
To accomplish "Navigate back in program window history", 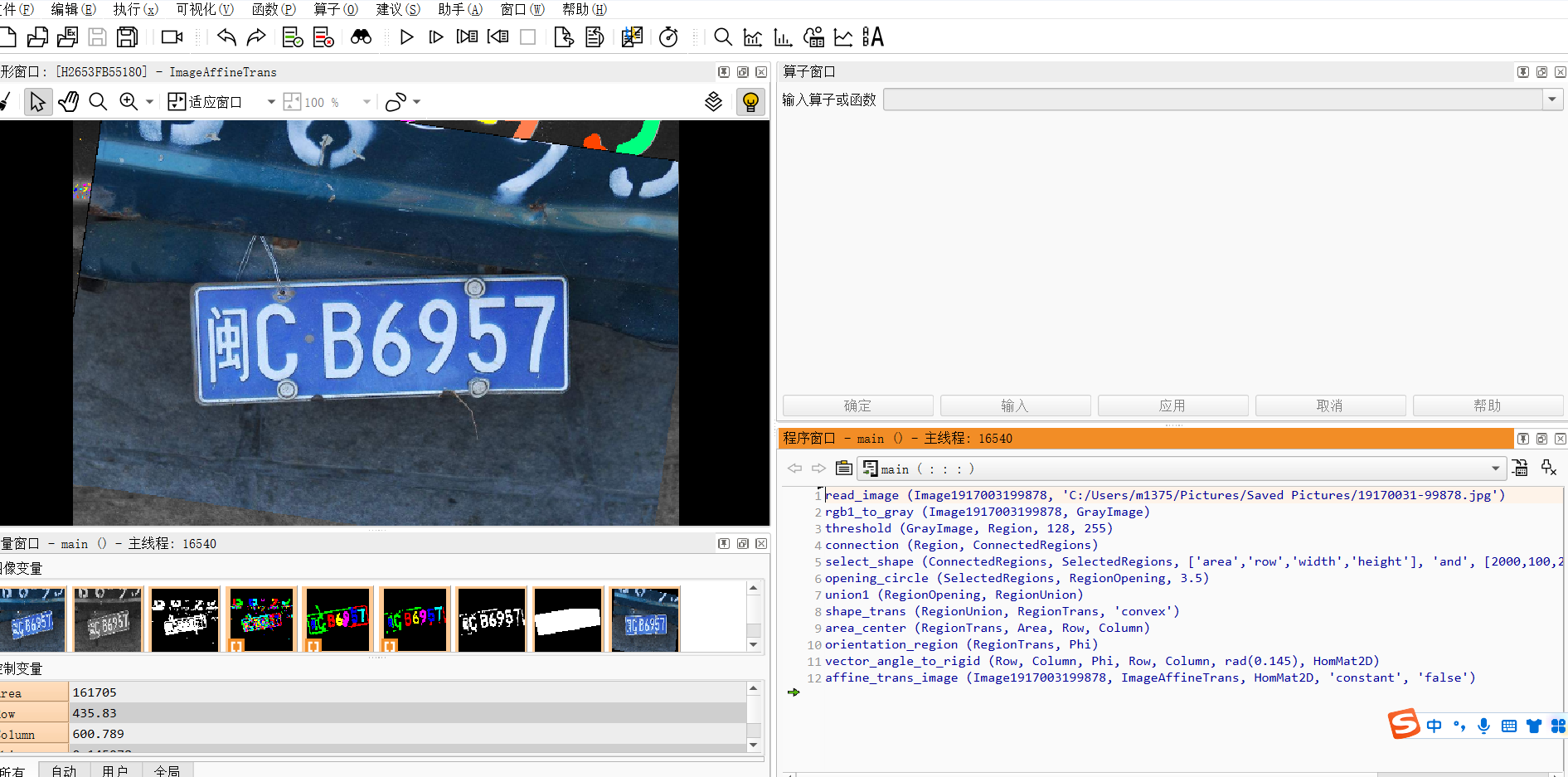I will pyautogui.click(x=794, y=469).
